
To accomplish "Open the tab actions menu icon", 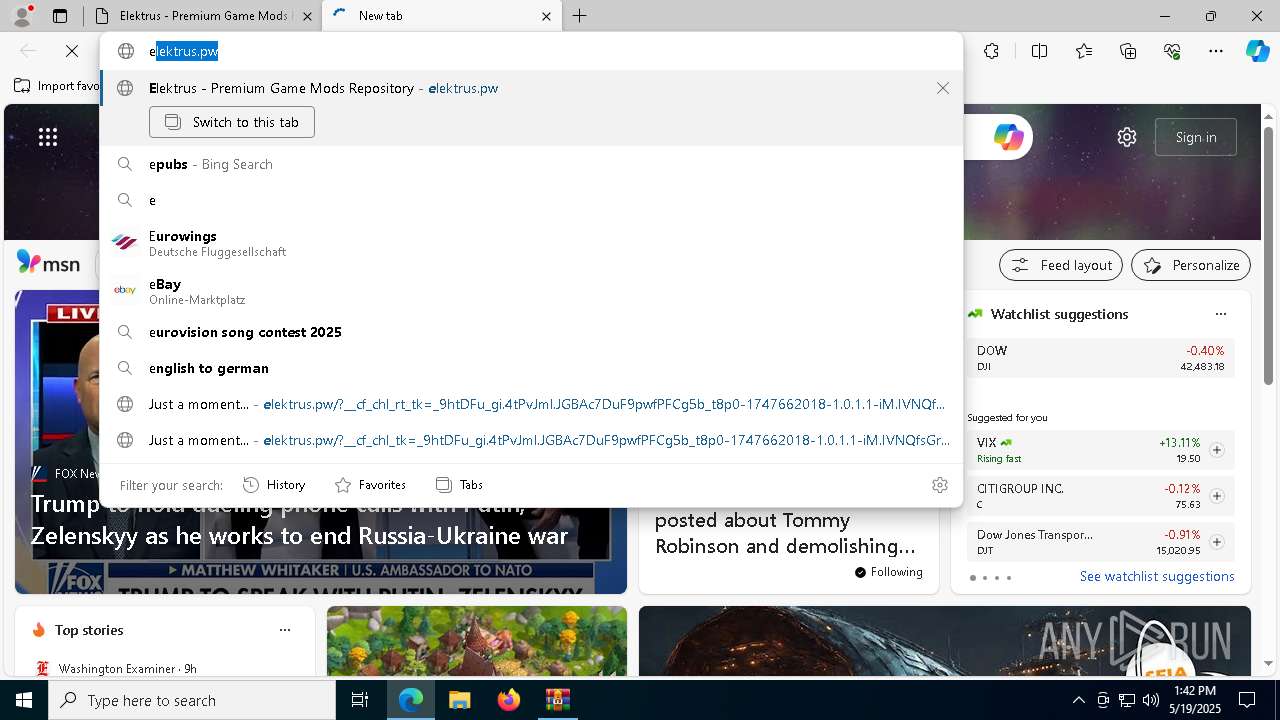I will click(x=60, y=16).
